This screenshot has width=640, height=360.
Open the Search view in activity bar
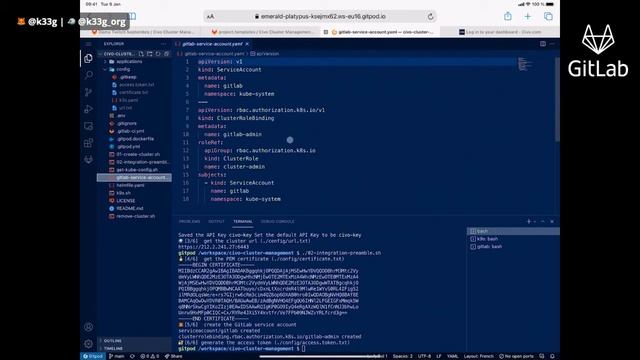click(x=88, y=75)
